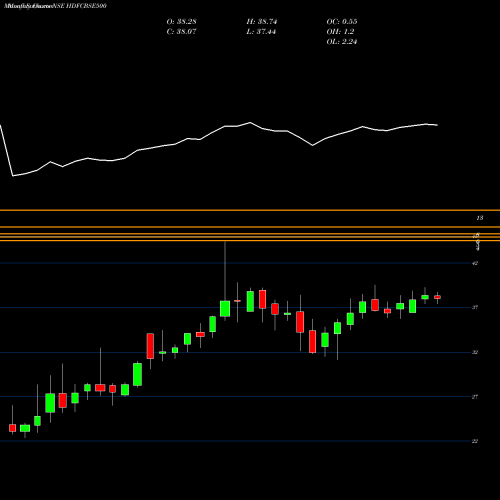Click the low price value L: 37.44

coord(261,32)
